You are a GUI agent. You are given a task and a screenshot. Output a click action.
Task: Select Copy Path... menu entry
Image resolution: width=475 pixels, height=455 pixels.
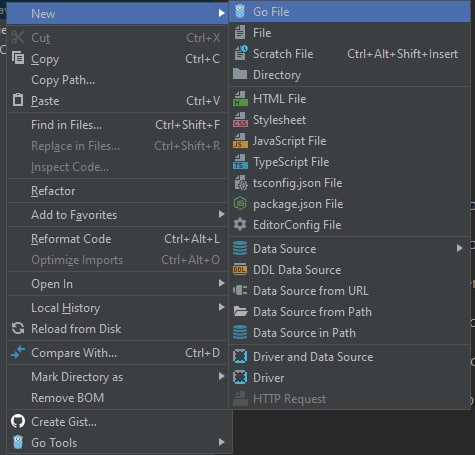click(117, 80)
